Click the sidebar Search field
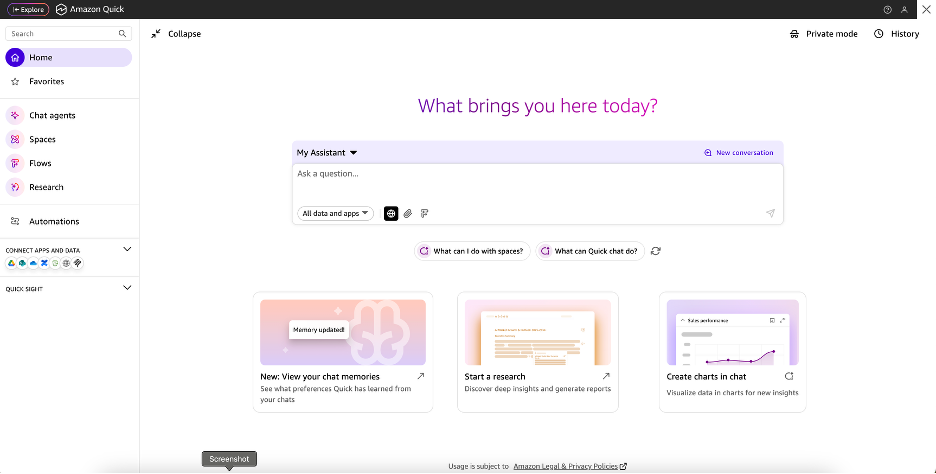936x474 pixels. pos(69,33)
